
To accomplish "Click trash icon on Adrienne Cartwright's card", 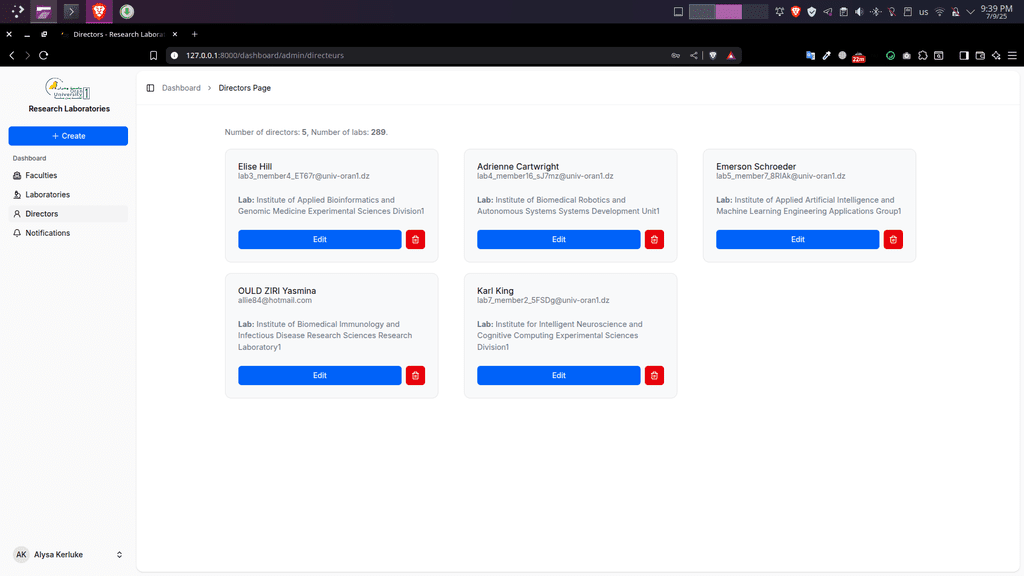I will point(654,239).
